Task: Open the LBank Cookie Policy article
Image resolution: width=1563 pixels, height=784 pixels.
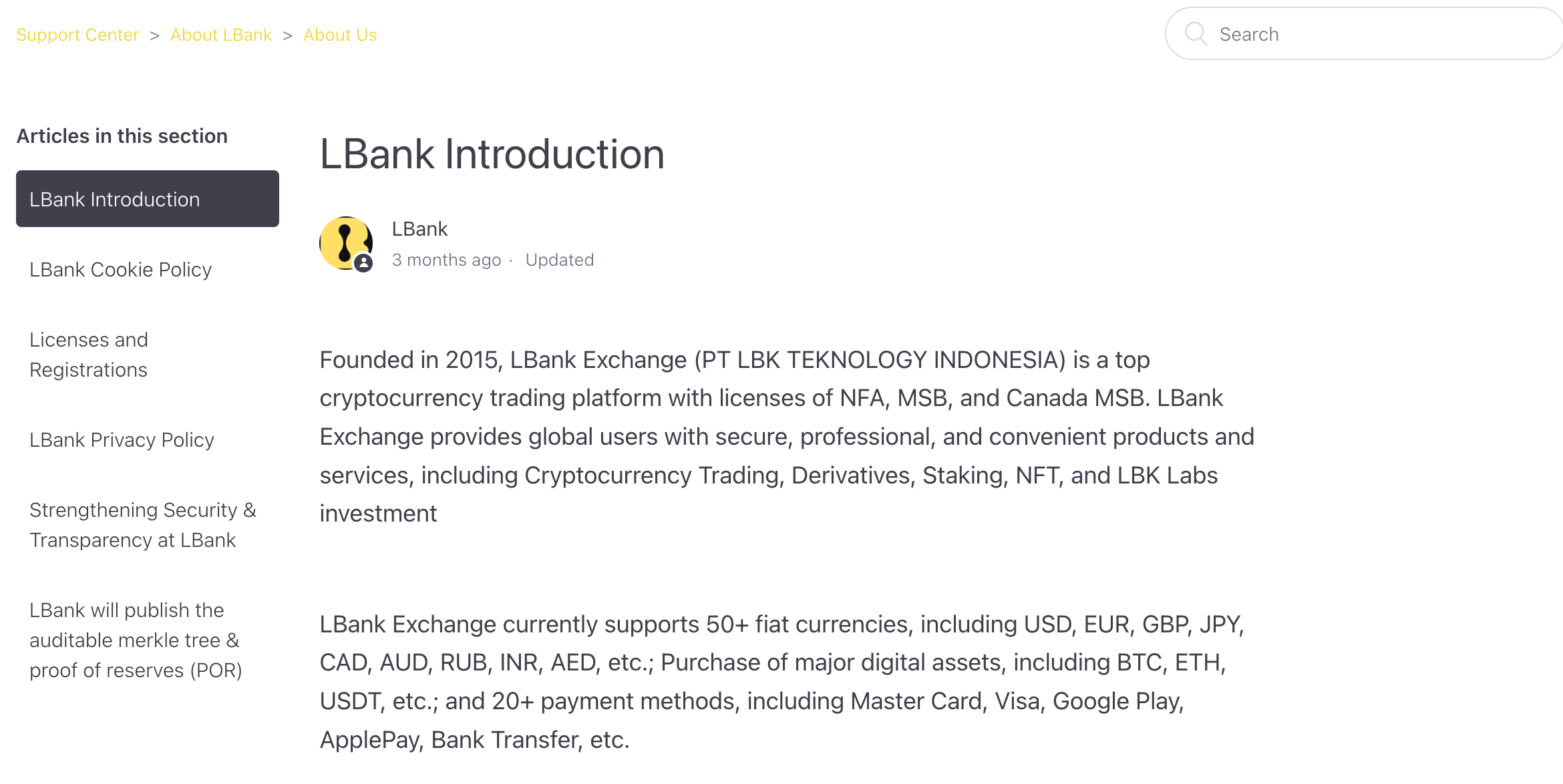Action: (x=120, y=269)
